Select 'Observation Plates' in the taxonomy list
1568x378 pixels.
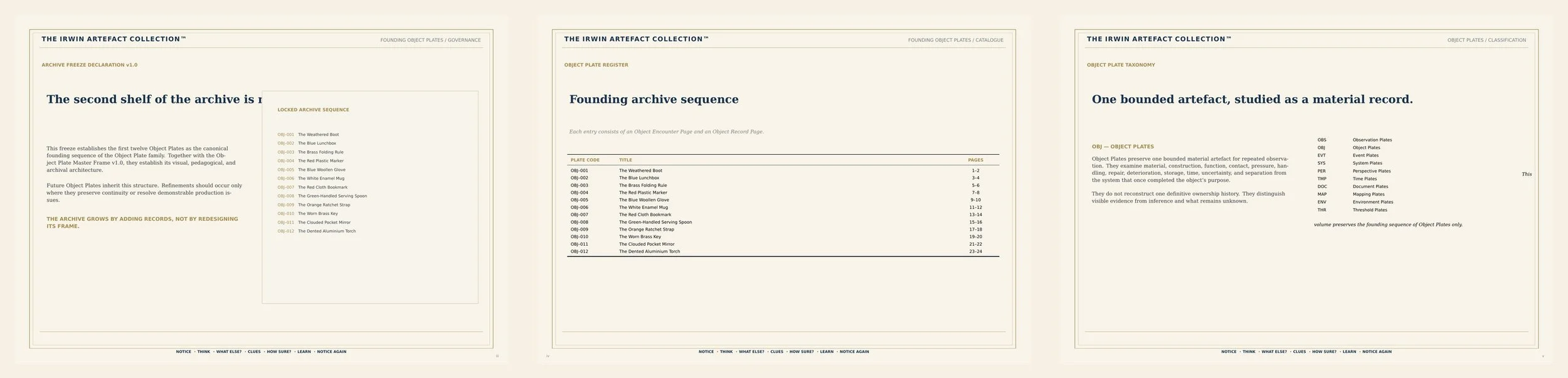(1372, 140)
